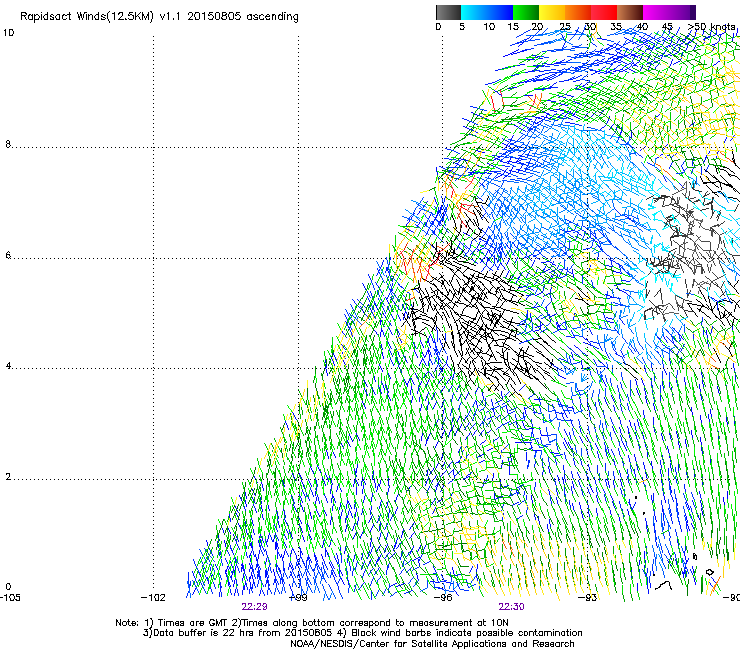Screen dimensions: 740x650
Task: Click the longitude axis label '-96'
Action: pos(443,597)
